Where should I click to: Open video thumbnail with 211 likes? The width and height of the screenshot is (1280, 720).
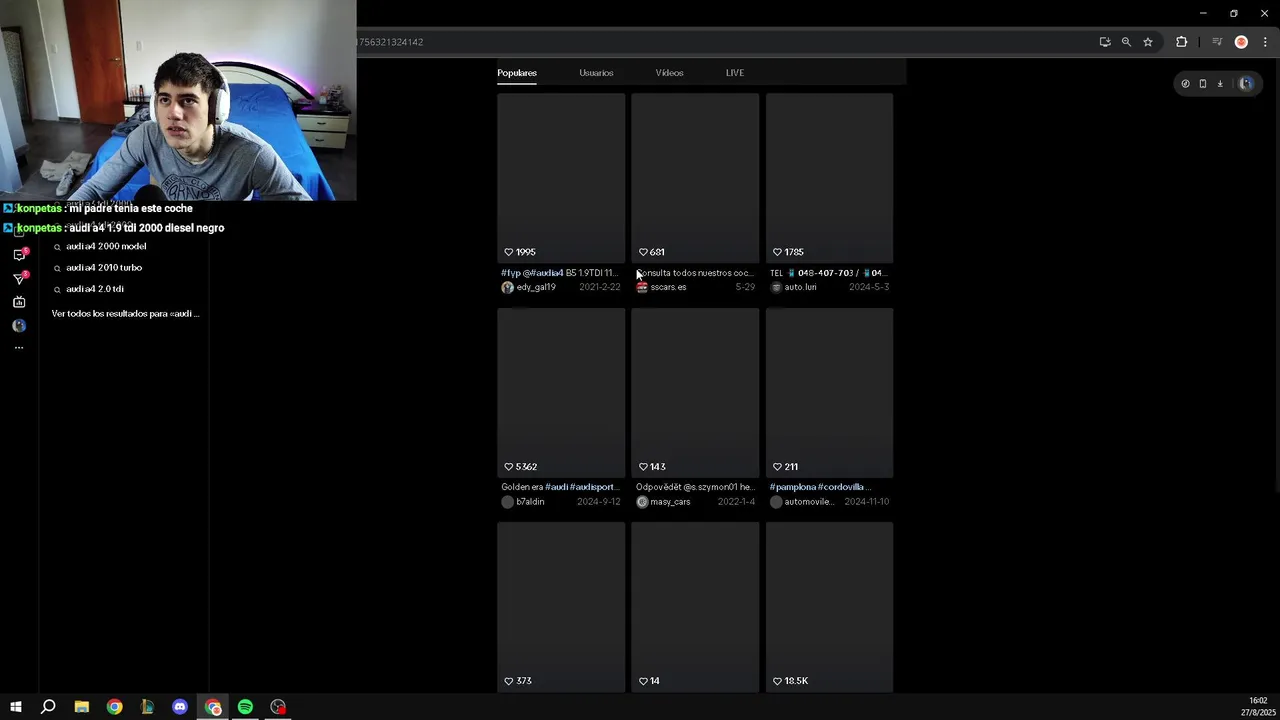[829, 393]
